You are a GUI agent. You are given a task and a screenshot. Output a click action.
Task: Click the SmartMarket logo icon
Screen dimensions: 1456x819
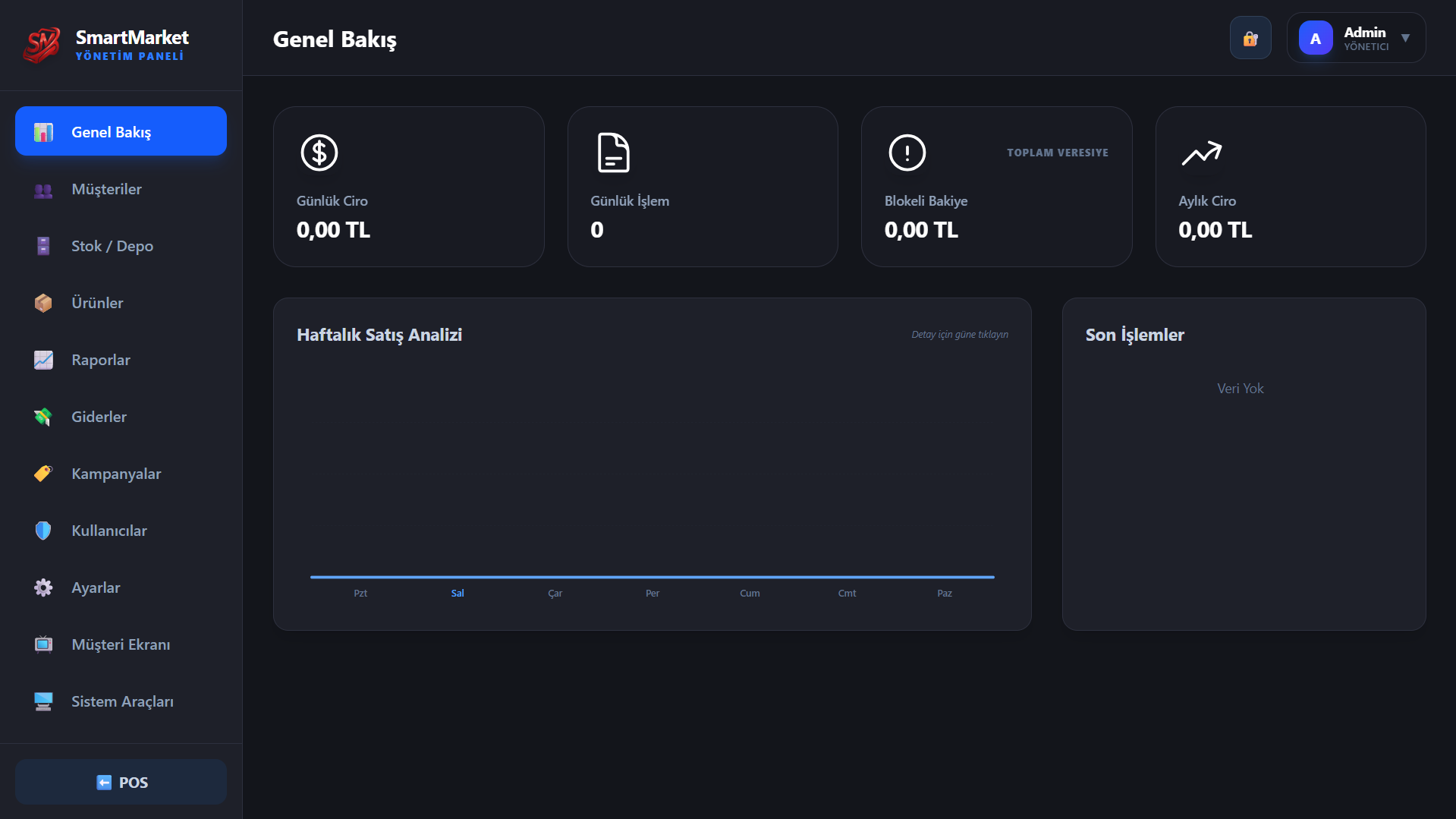[x=42, y=45]
